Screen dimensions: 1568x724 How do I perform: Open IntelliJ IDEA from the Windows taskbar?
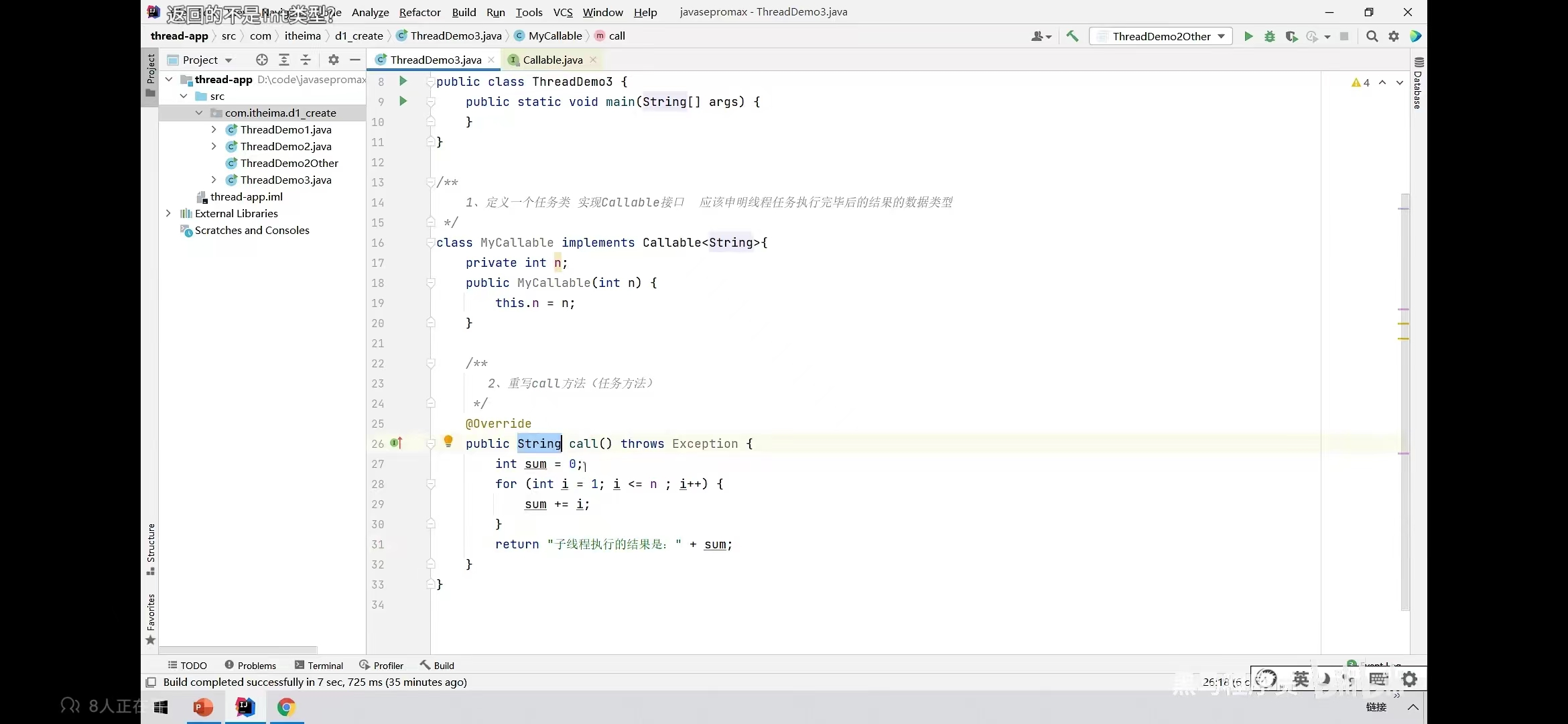tap(245, 707)
